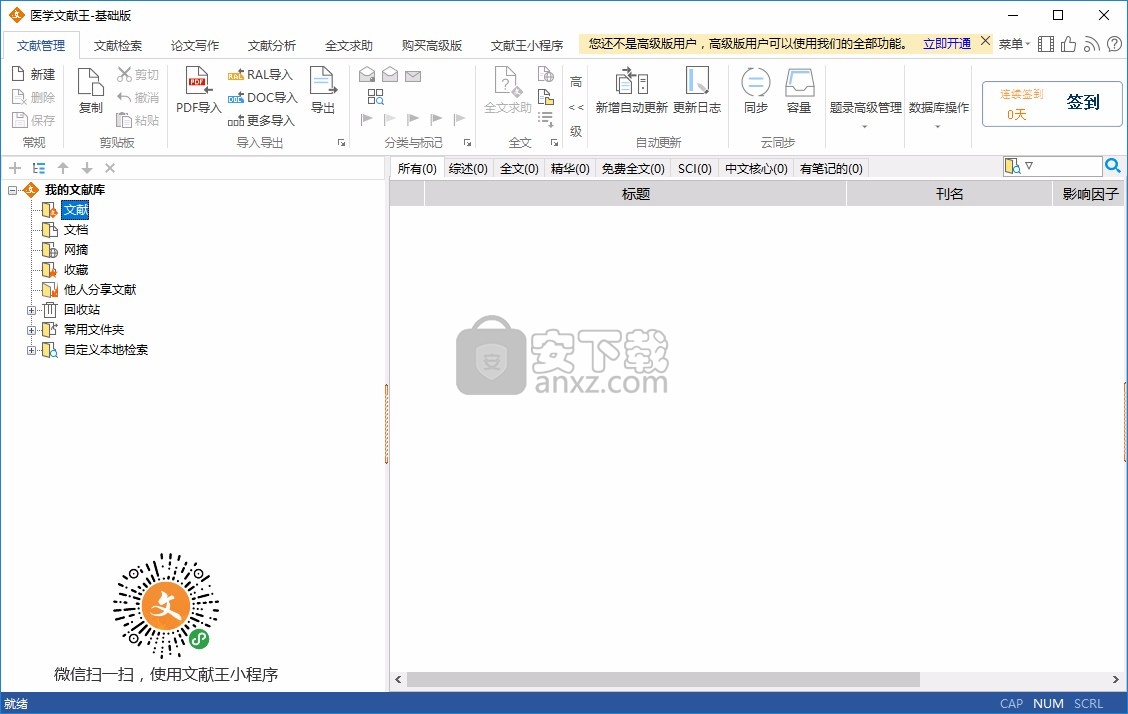Dismiss the upgrade notice banner
1128x714 pixels.
click(x=986, y=41)
